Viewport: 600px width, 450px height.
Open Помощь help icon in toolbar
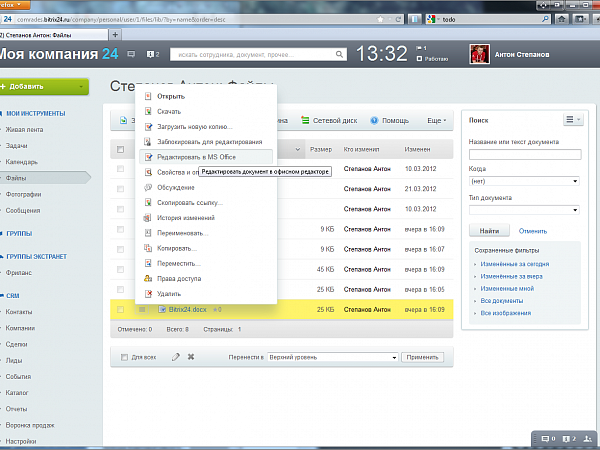pyautogui.click(x=374, y=120)
